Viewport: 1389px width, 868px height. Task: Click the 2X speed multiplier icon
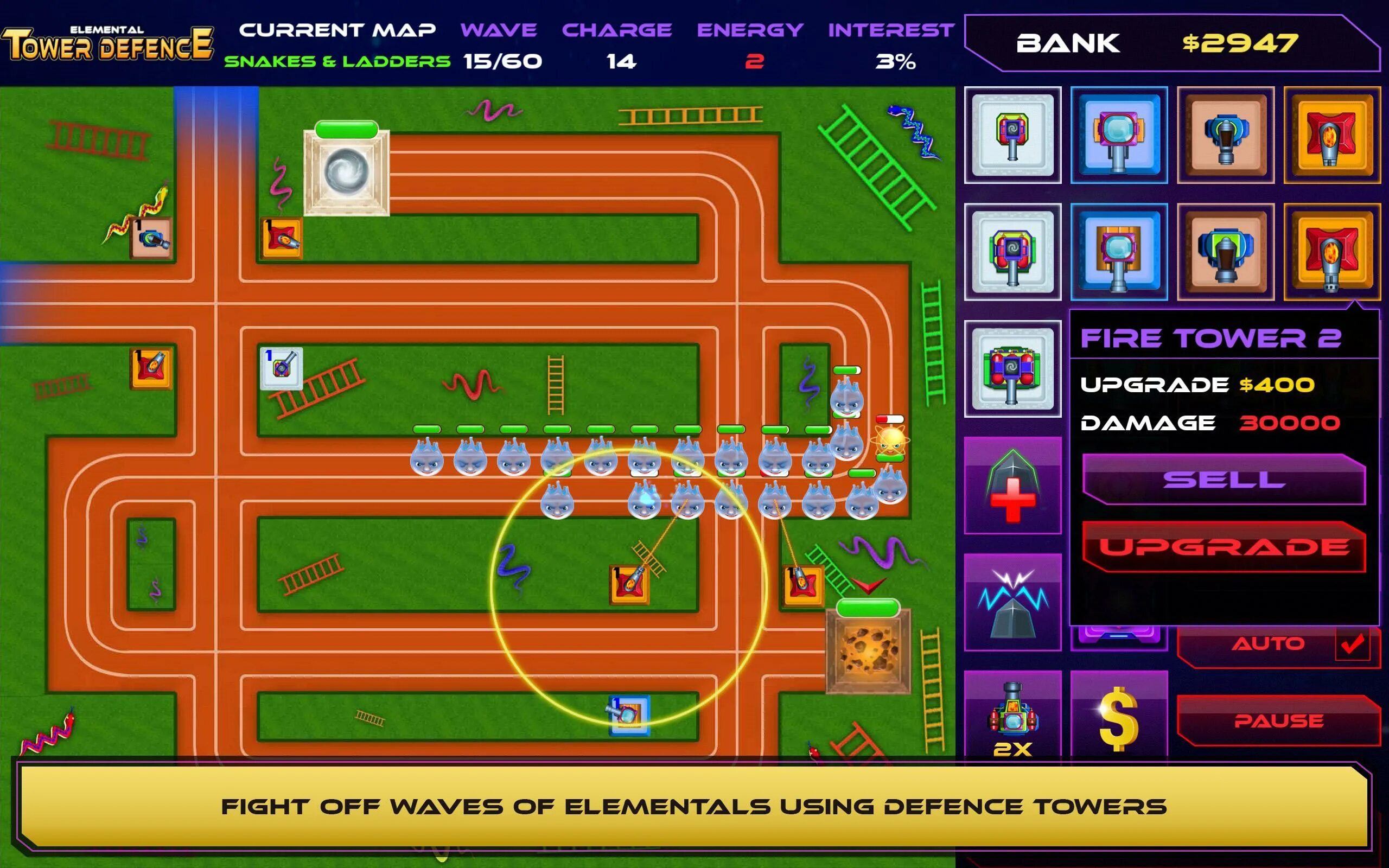pos(1013,720)
